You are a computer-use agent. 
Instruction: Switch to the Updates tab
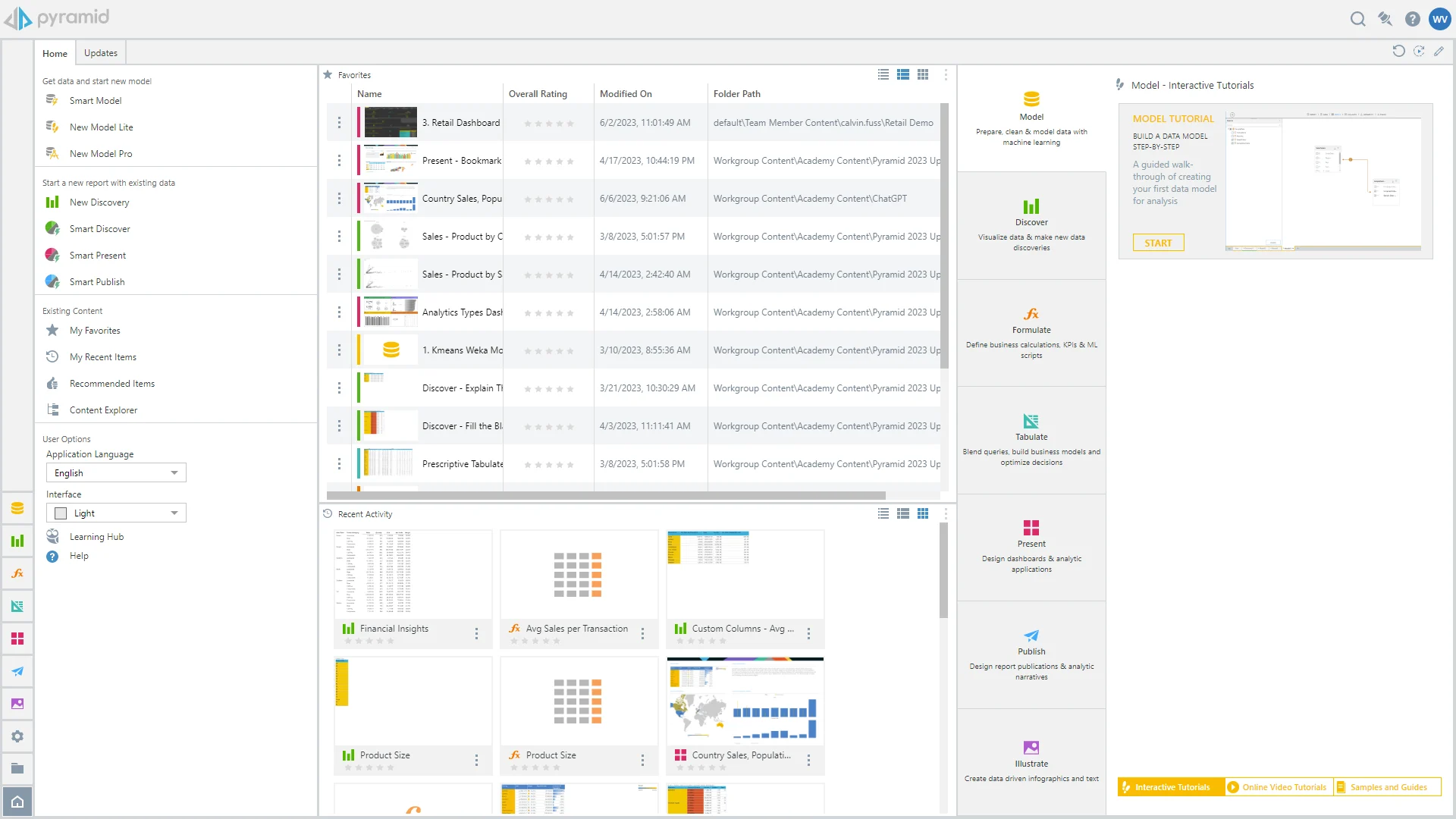(100, 53)
